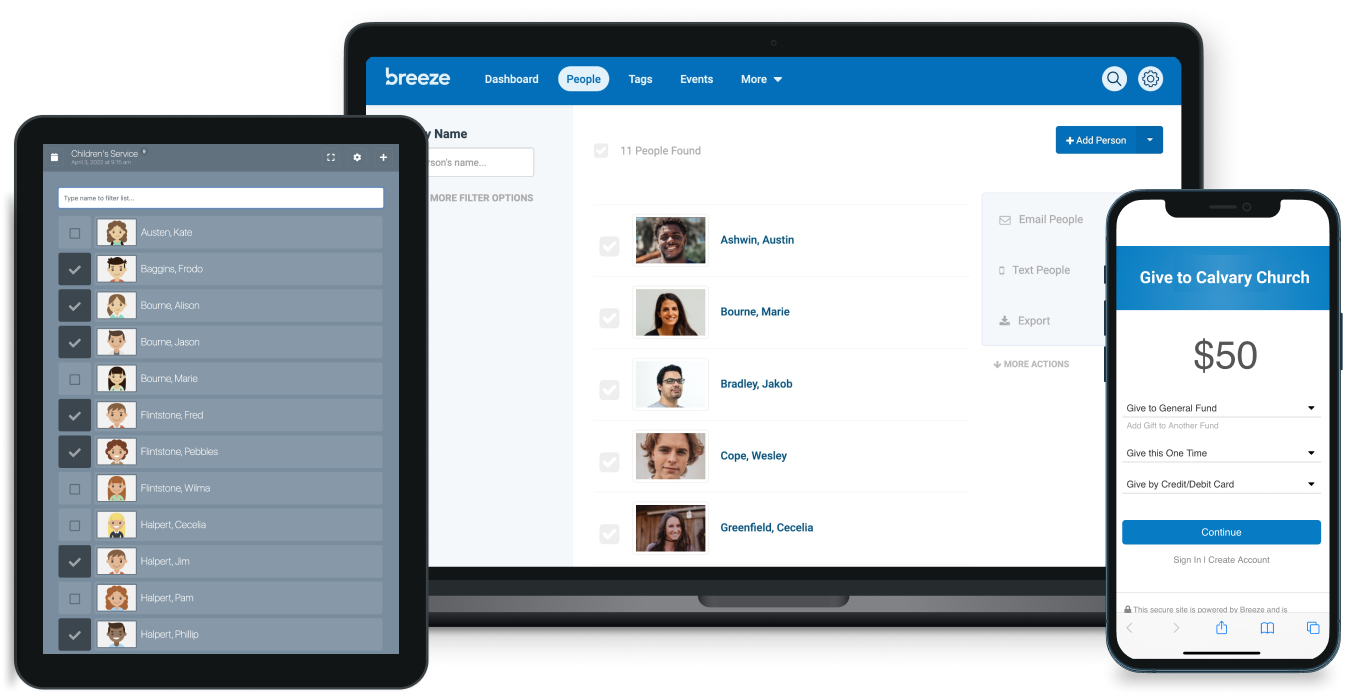Viewport: 1346px width, 697px height.
Task: Click Export action
Action: pyautogui.click(x=1024, y=321)
